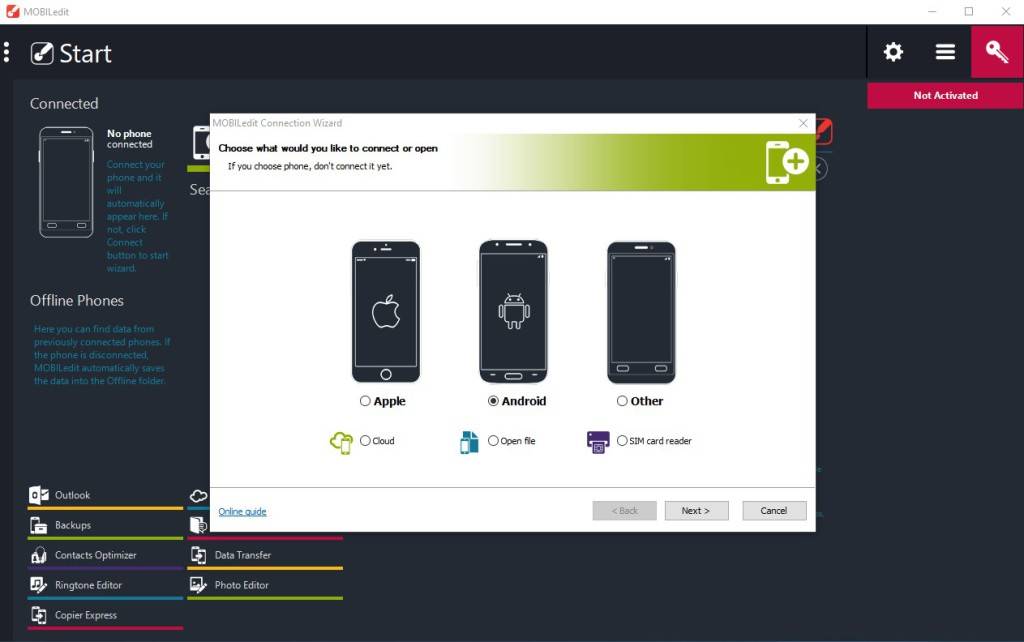Select the Cloud radio button
This screenshot has width=1024, height=642.
pyautogui.click(x=365, y=441)
